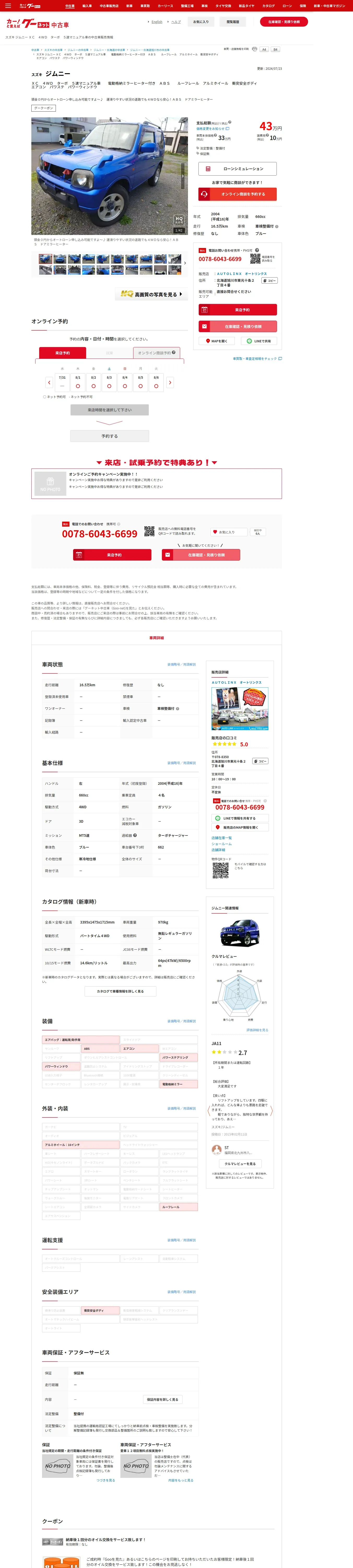Go to previous week in reservation calendar

[x=50, y=382]
